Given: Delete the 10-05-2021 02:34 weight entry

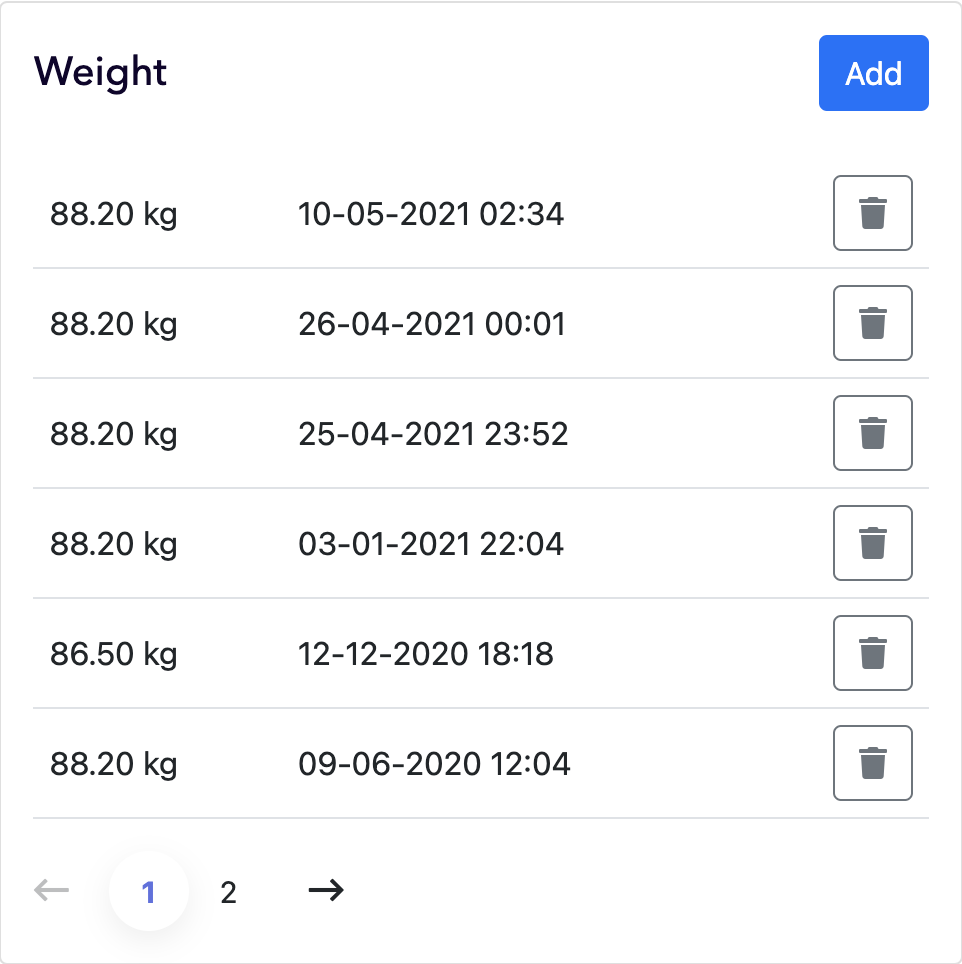Looking at the screenshot, I should 872,213.
